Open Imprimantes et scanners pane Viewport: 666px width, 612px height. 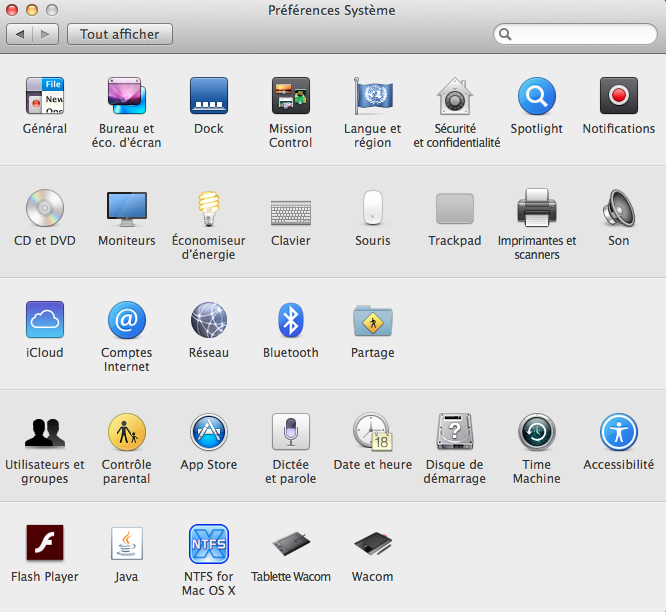coord(536,209)
